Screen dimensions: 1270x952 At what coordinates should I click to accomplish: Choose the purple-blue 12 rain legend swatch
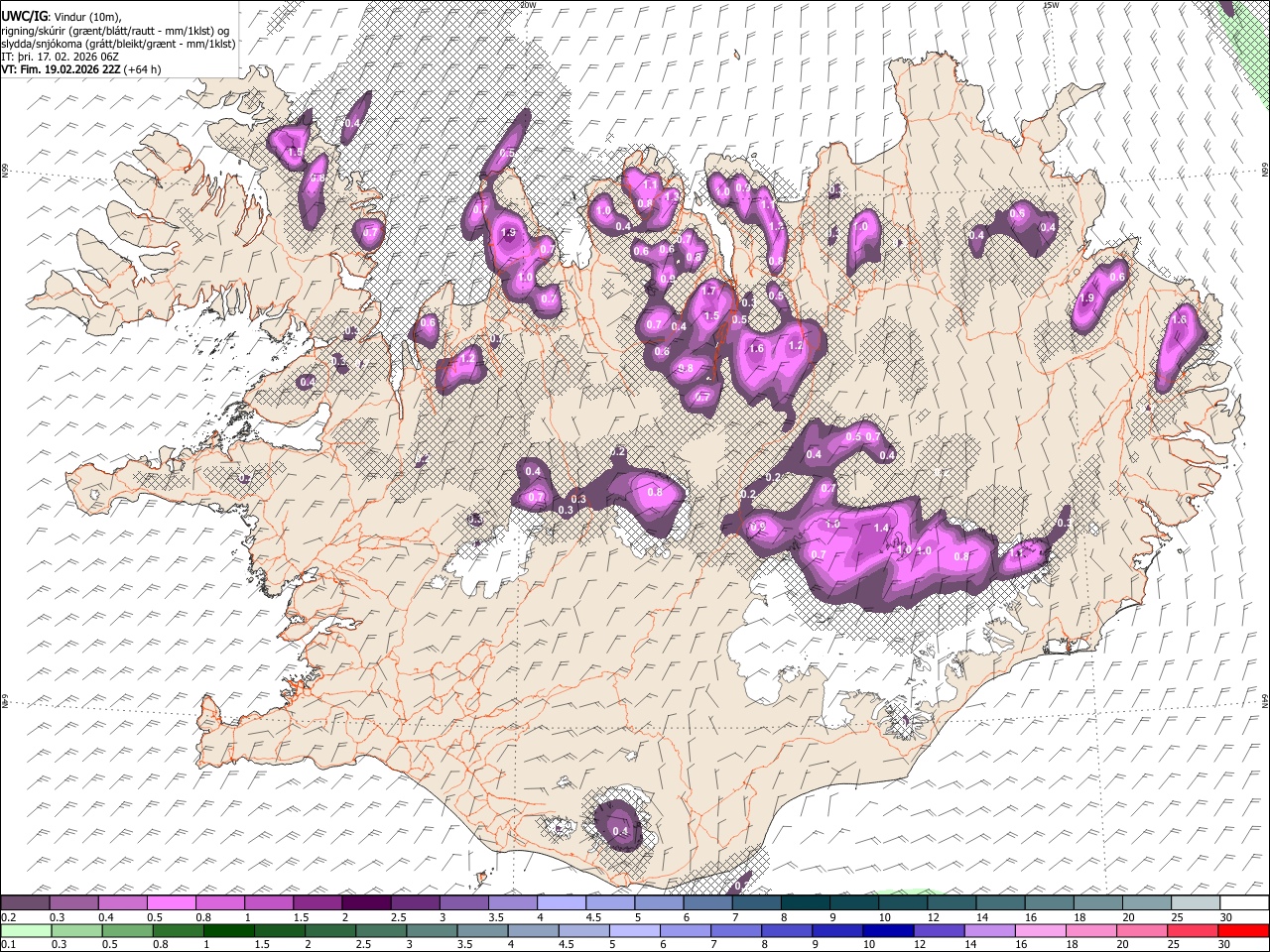[940, 930]
